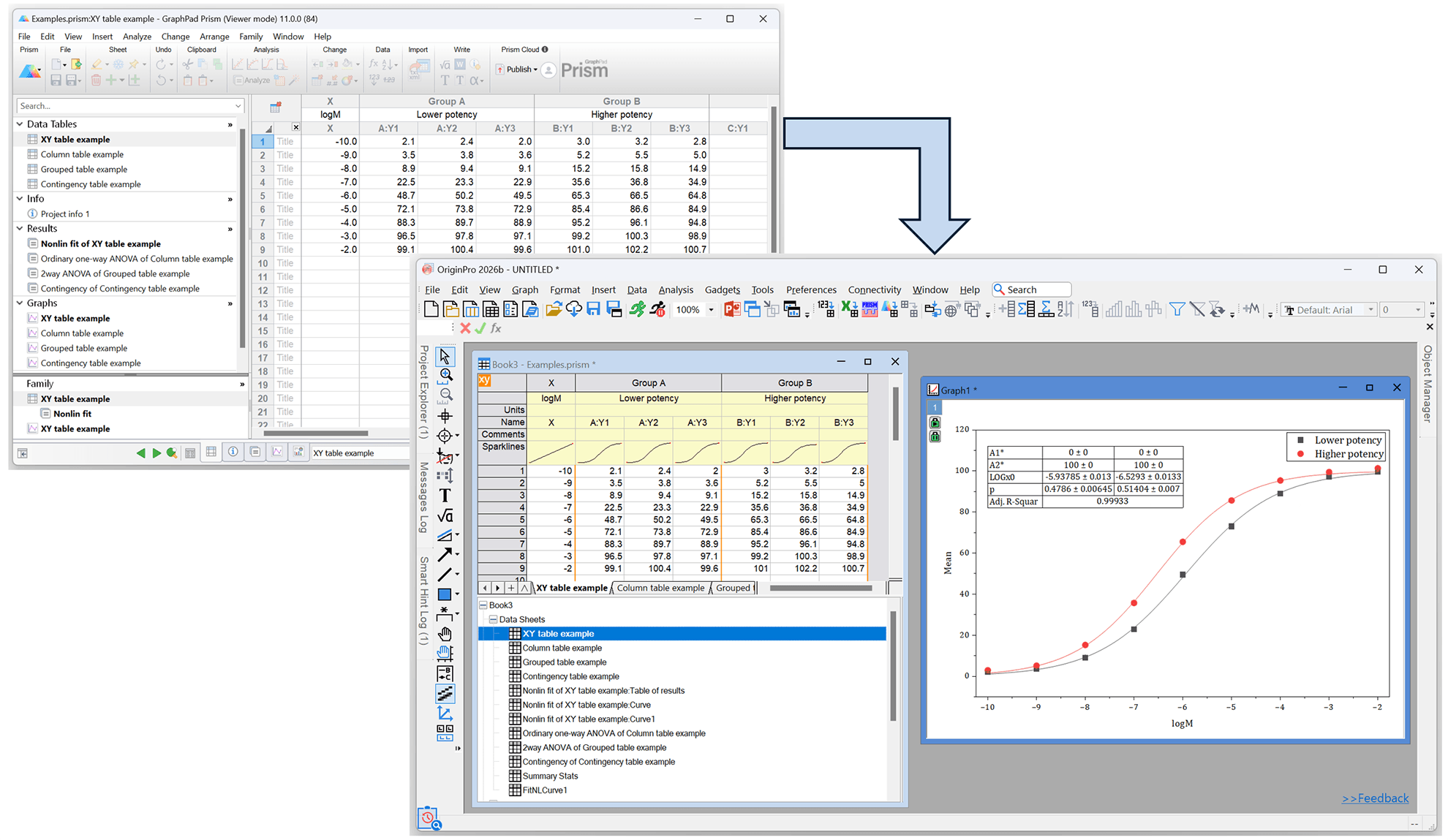The height and width of the screenshot is (840, 1448).
Task: Click the PRISM import icon in Origin toolbar
Action: 870,309
